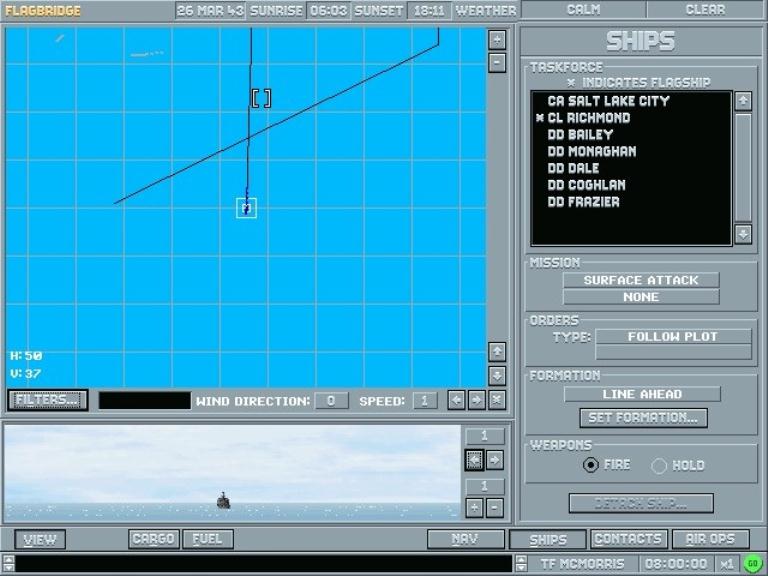Click right arrow button in ship view panel
The width and height of the screenshot is (768, 576).
[x=495, y=459]
